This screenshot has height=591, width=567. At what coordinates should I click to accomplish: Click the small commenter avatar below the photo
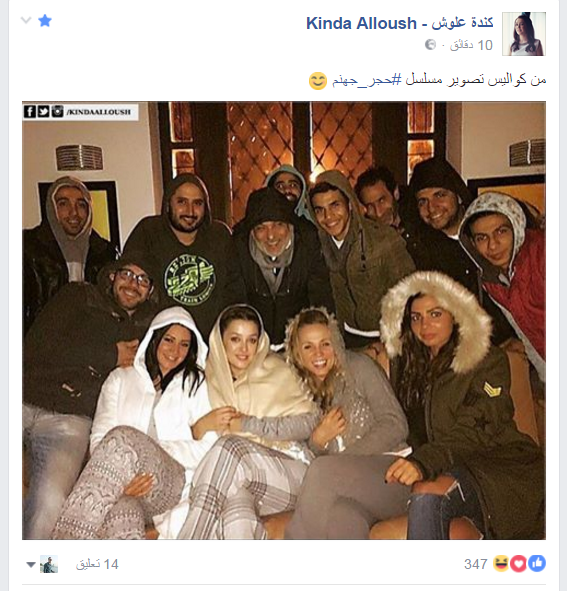point(49,564)
